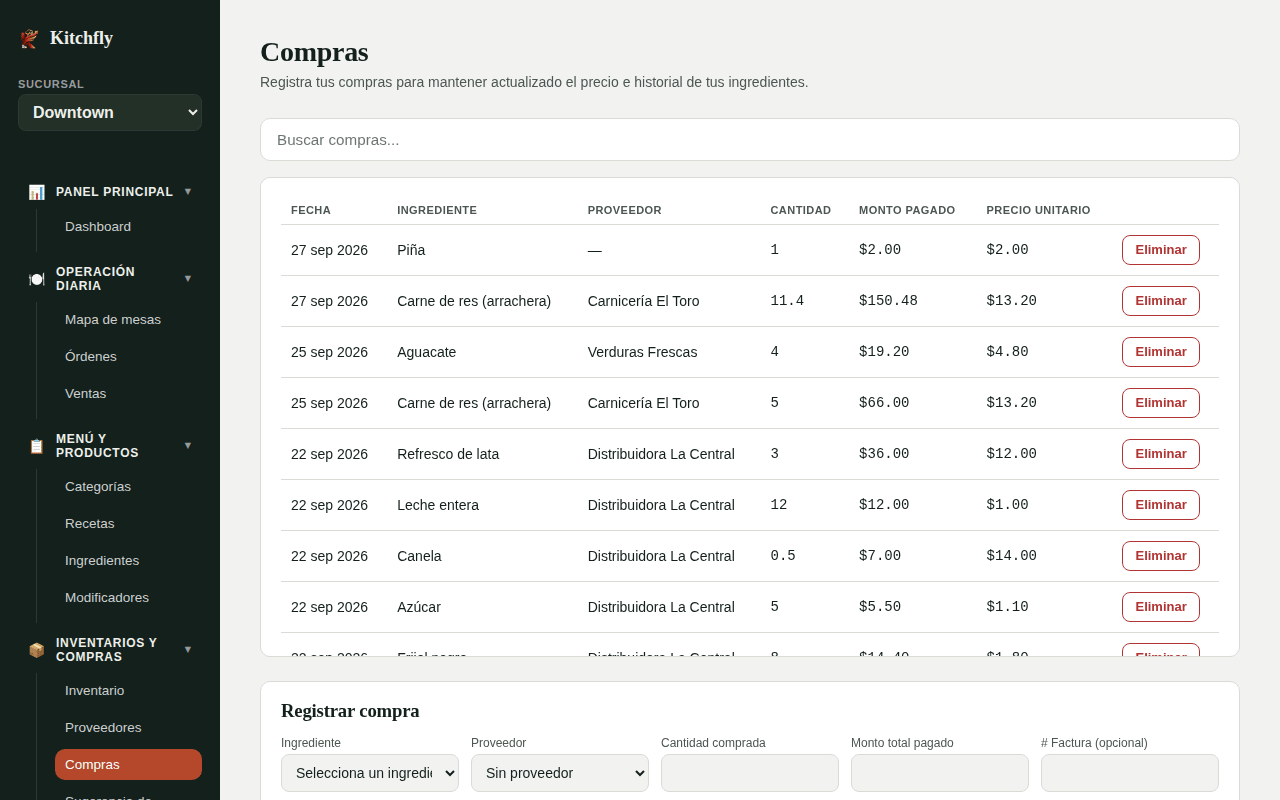Image resolution: width=1280 pixels, height=800 pixels.
Task: Click the Monto Pagado column header
Action: coord(907,210)
